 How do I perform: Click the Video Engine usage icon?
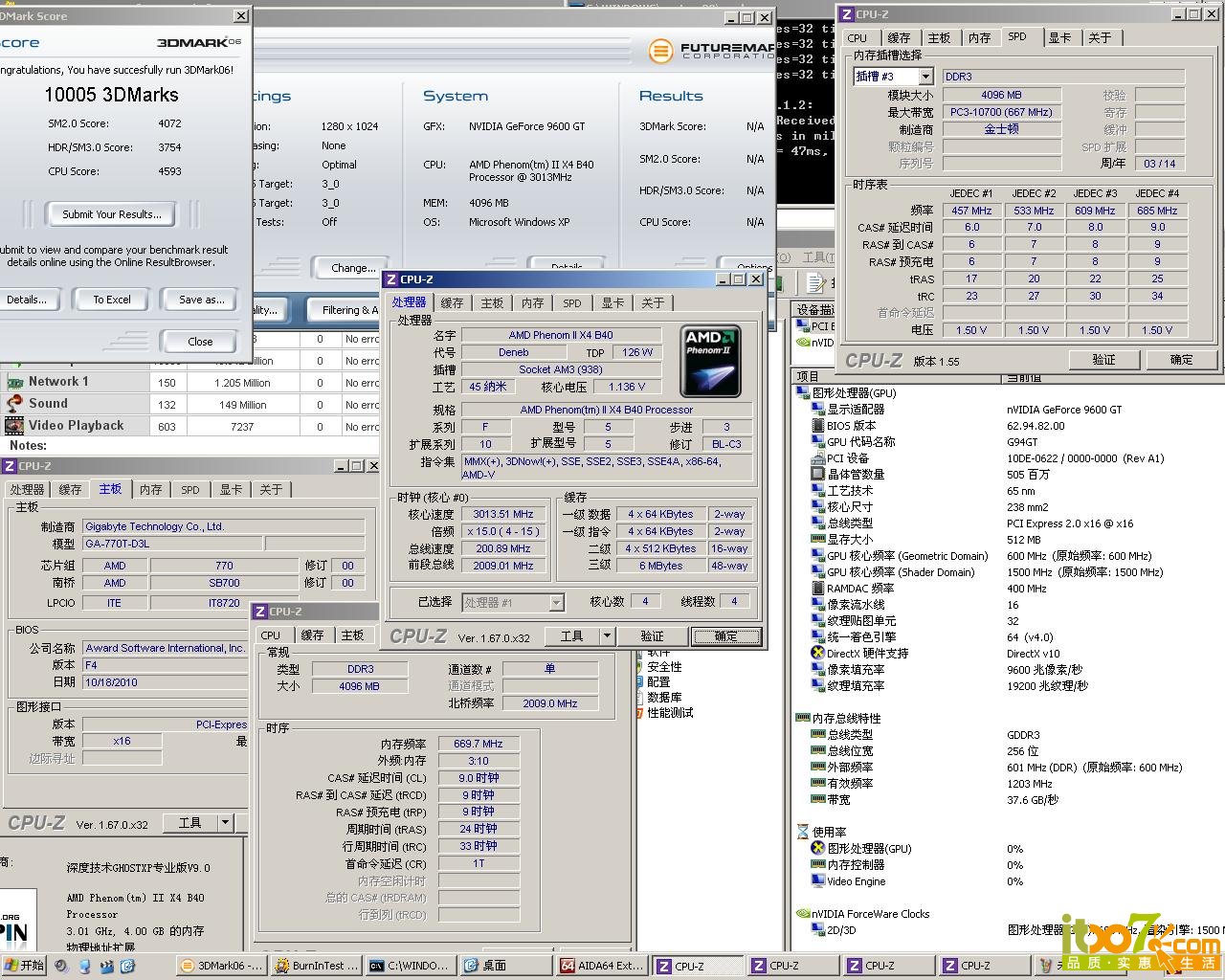[817, 881]
